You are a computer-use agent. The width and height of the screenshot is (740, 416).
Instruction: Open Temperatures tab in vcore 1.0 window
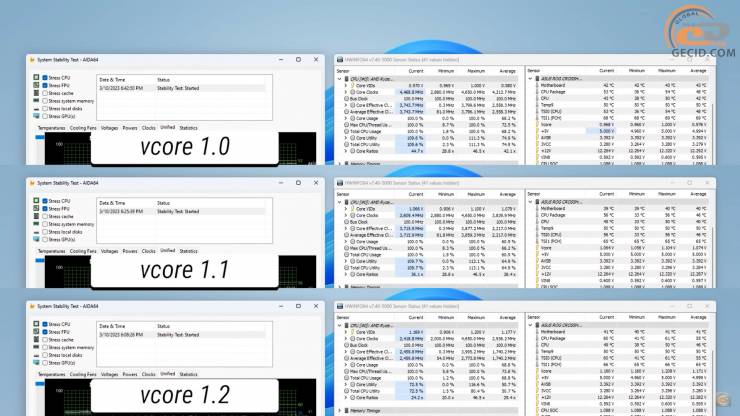click(51, 128)
